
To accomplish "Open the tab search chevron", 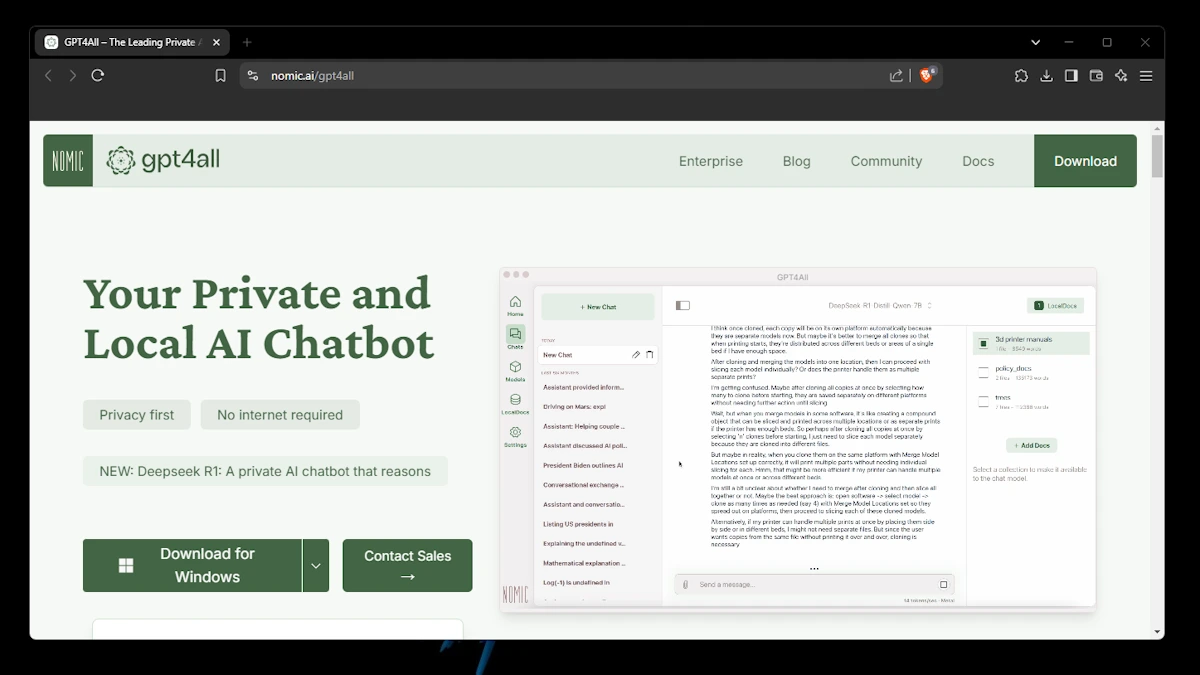I will [x=1035, y=43].
